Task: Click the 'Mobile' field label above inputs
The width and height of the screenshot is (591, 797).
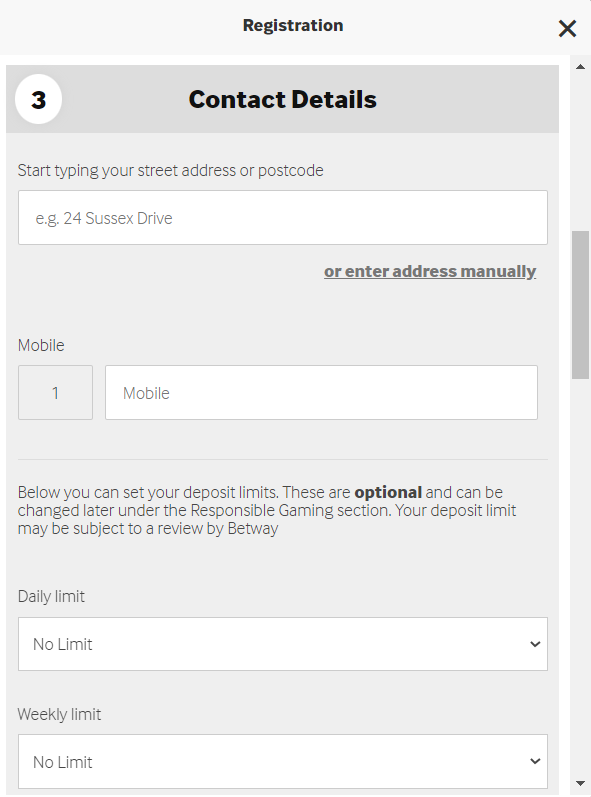Action: click(x=41, y=346)
